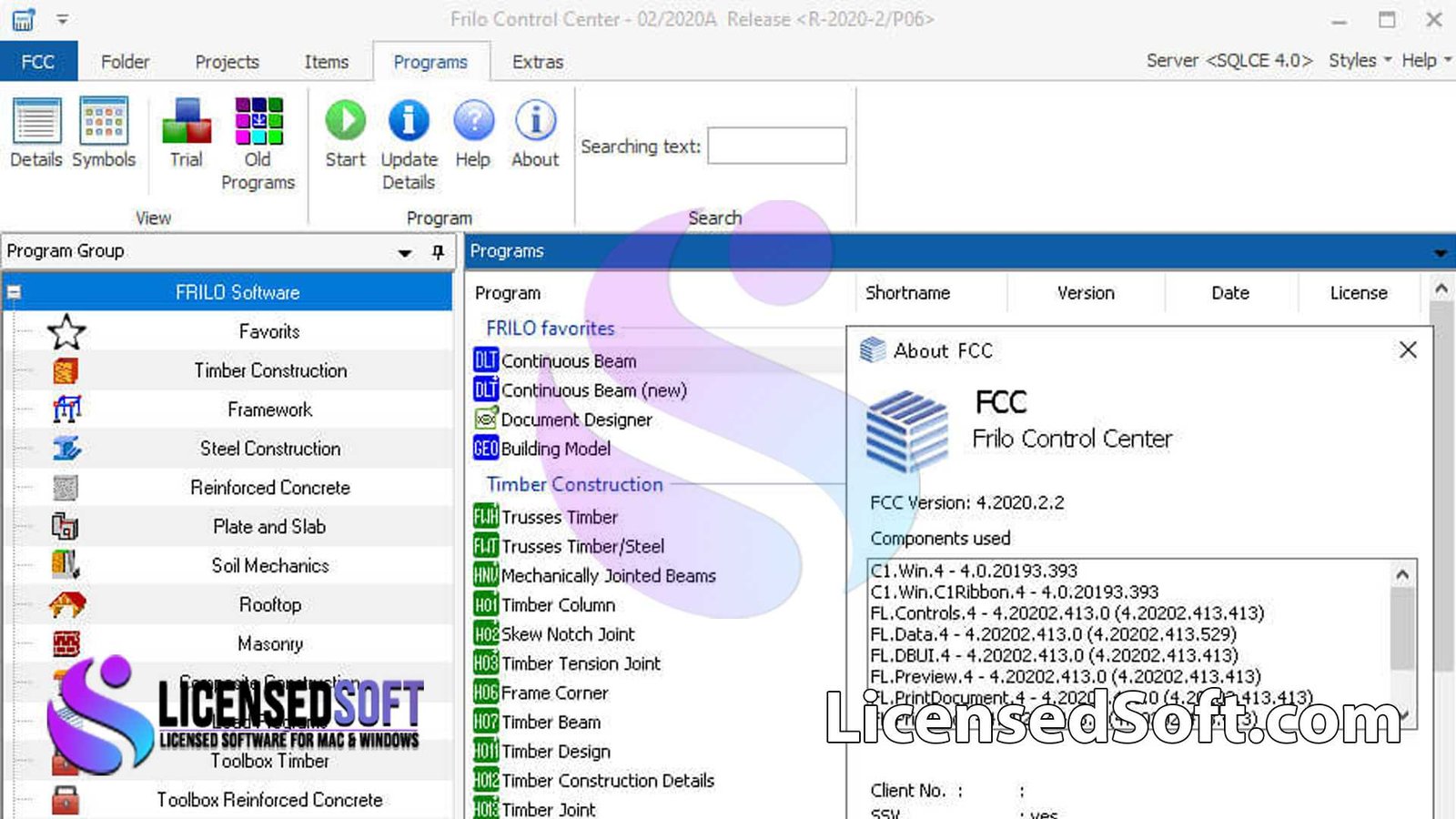Image resolution: width=1456 pixels, height=819 pixels.
Task: Select Building Model GEO program
Action: pyautogui.click(x=542, y=449)
